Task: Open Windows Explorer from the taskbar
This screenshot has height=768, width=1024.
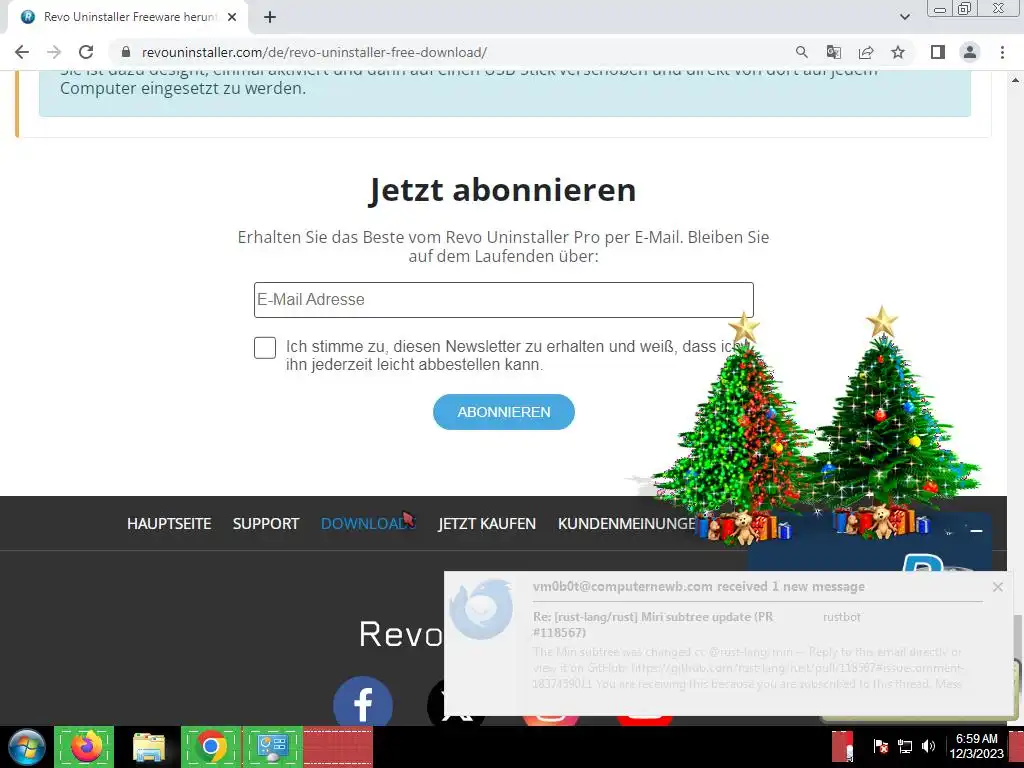Action: pos(149,746)
